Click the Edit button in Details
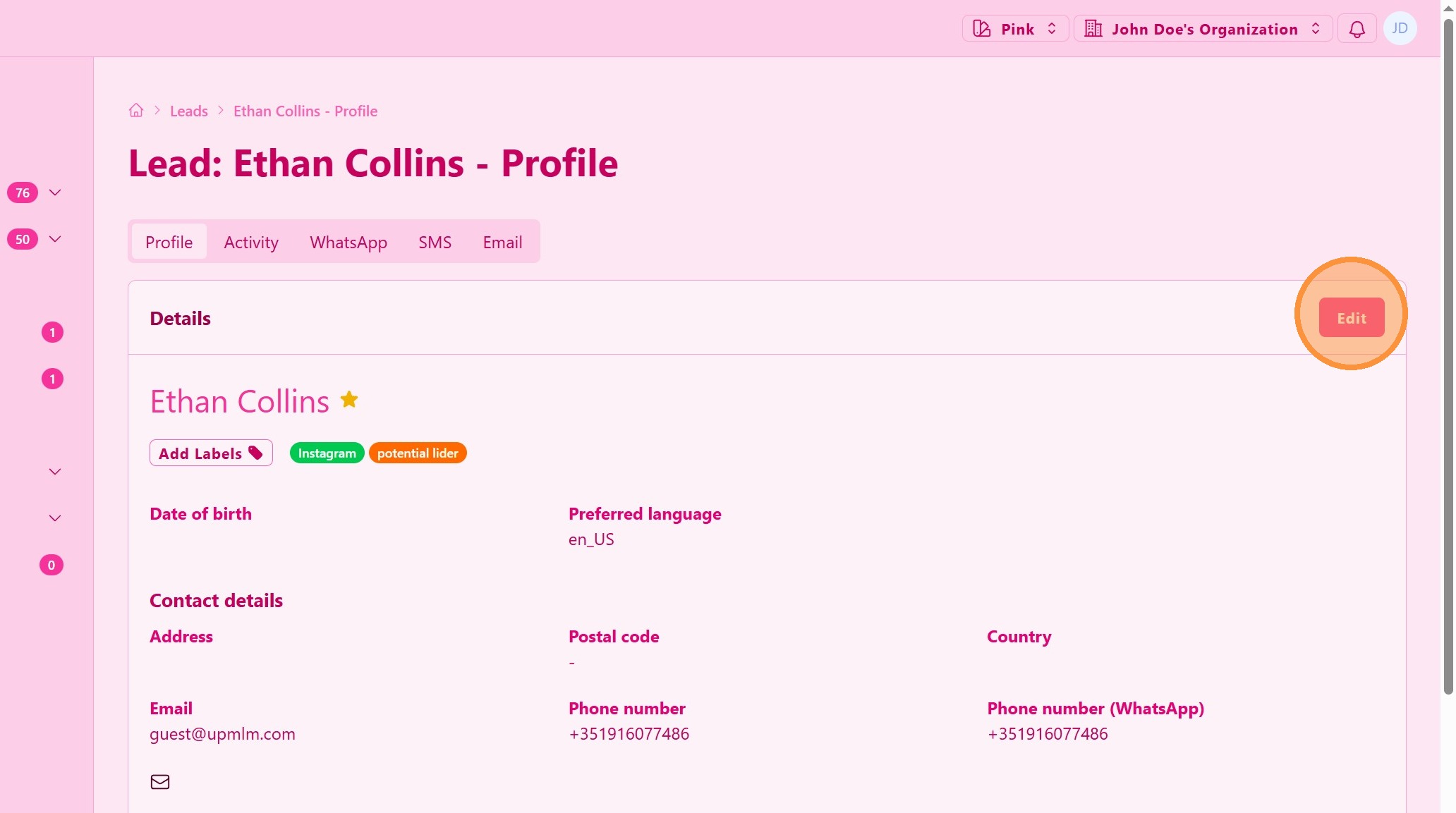Image resolution: width=1456 pixels, height=813 pixels. tap(1351, 318)
